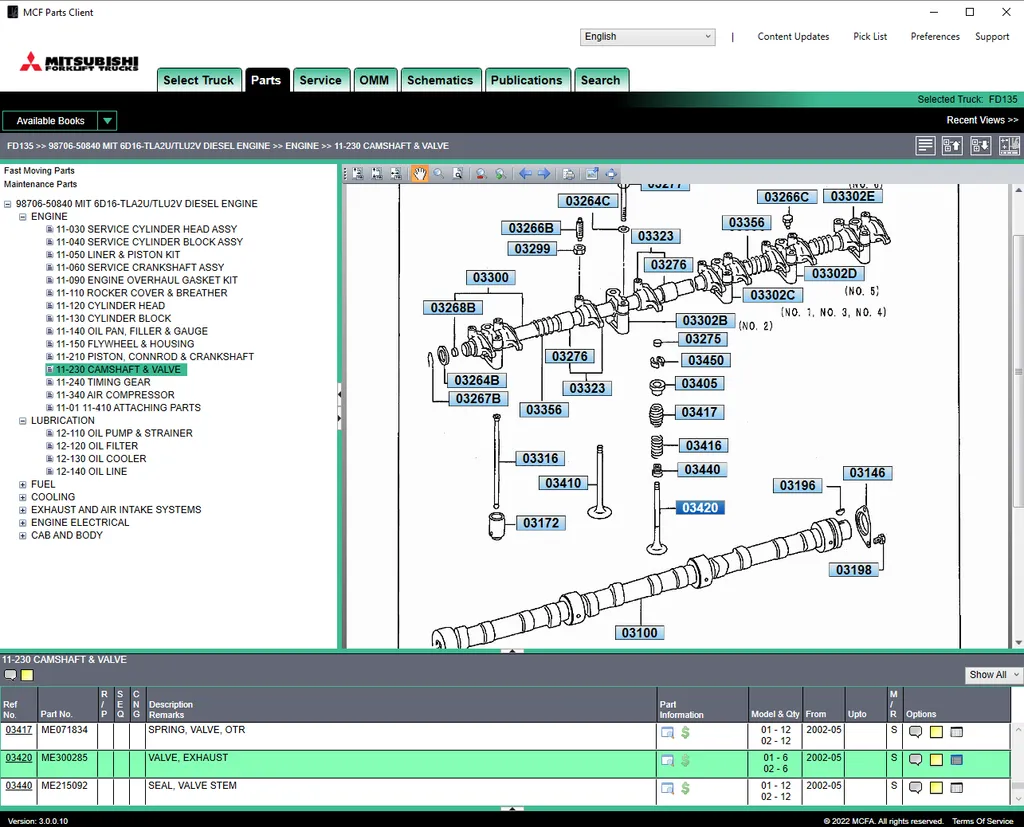Expand the FUEL tree node

[x=23, y=485]
